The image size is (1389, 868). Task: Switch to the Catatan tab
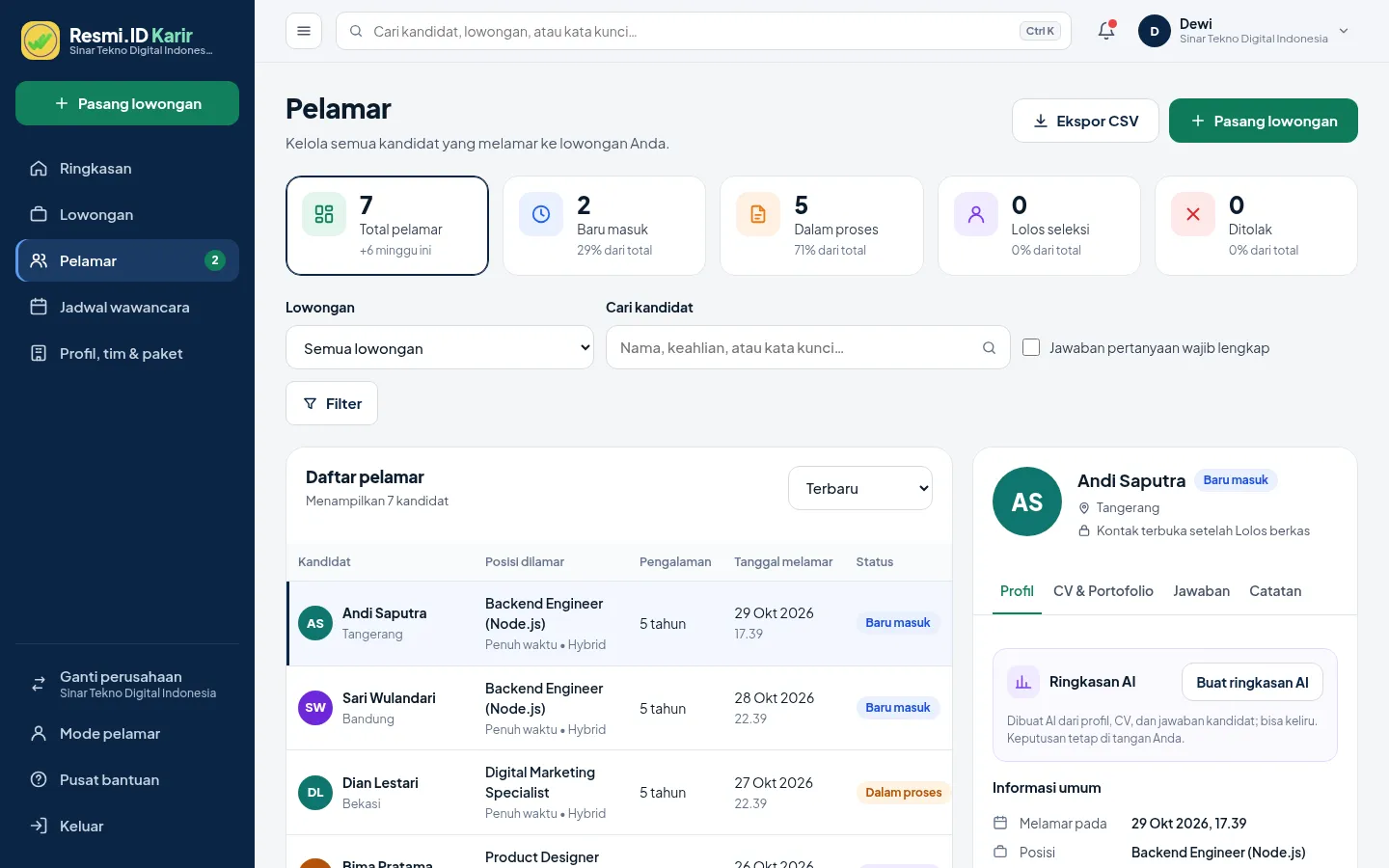point(1275,591)
